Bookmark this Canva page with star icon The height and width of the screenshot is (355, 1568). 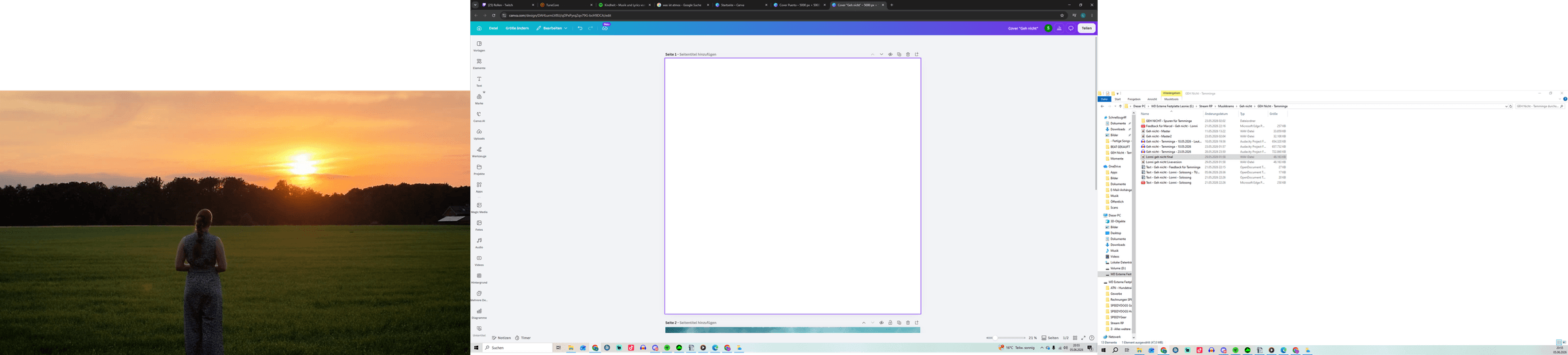click(x=1062, y=15)
